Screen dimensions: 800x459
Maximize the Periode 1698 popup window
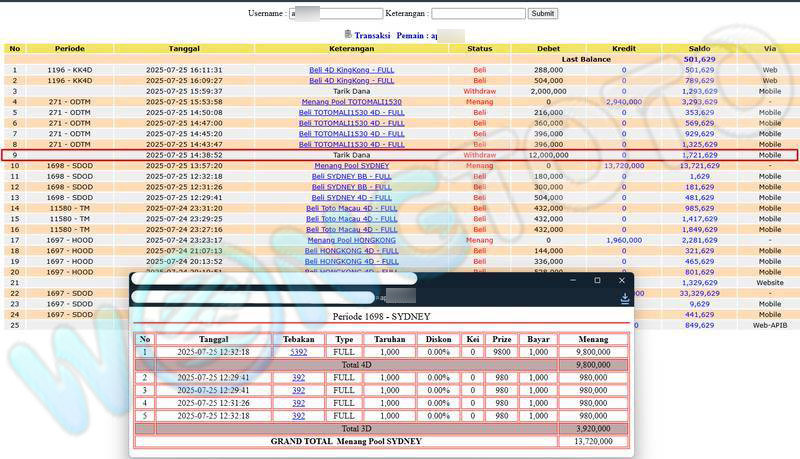[x=597, y=280]
